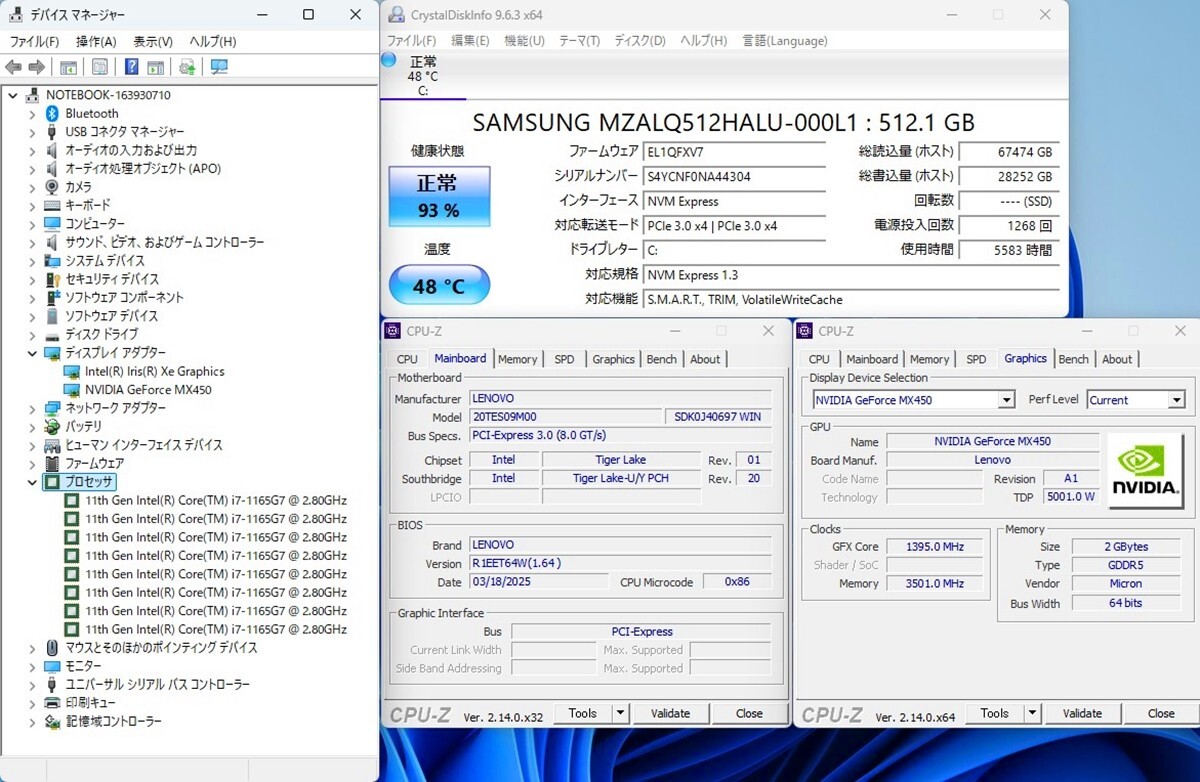
Task: Switch to SPD tab in Mainboard CPU-Z window
Action: click(x=564, y=359)
